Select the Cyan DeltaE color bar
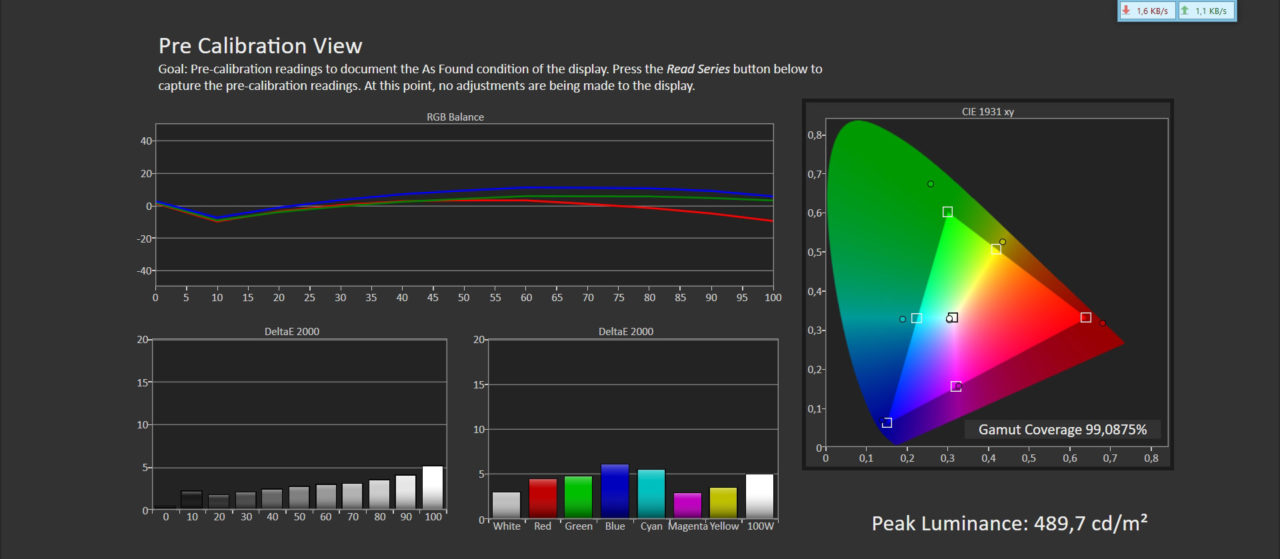1280x559 pixels. (x=651, y=493)
